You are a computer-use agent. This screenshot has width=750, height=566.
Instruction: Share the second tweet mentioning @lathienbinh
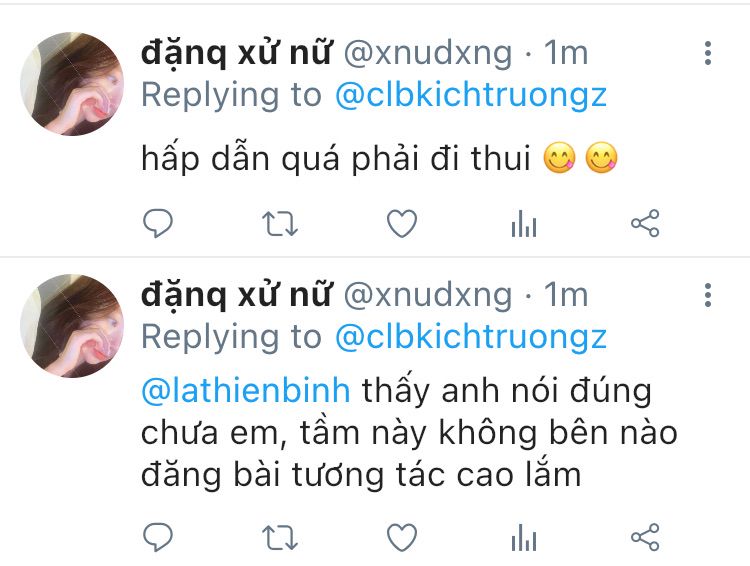(645, 537)
